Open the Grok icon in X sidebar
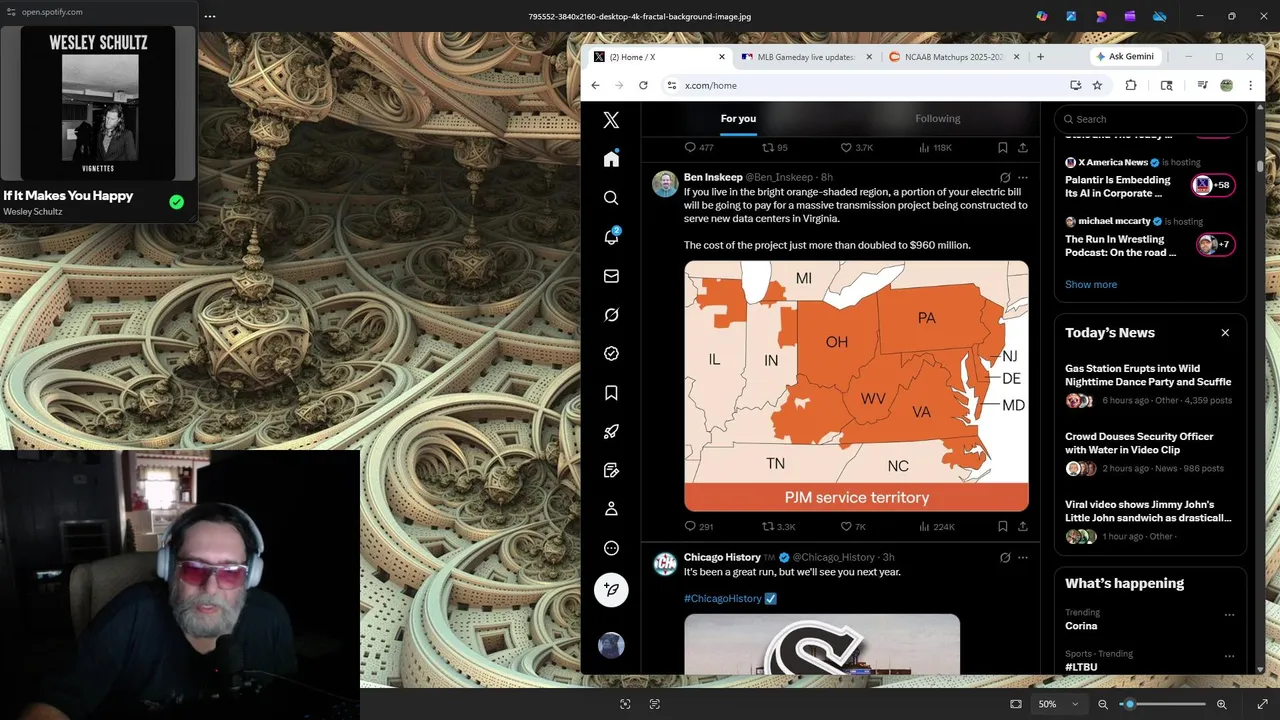The width and height of the screenshot is (1280, 720). 611,315
